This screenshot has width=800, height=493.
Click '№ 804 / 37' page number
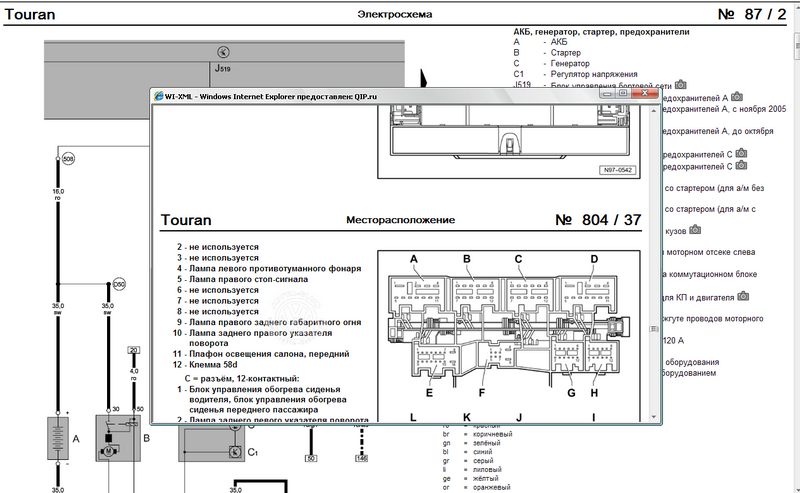tap(598, 220)
